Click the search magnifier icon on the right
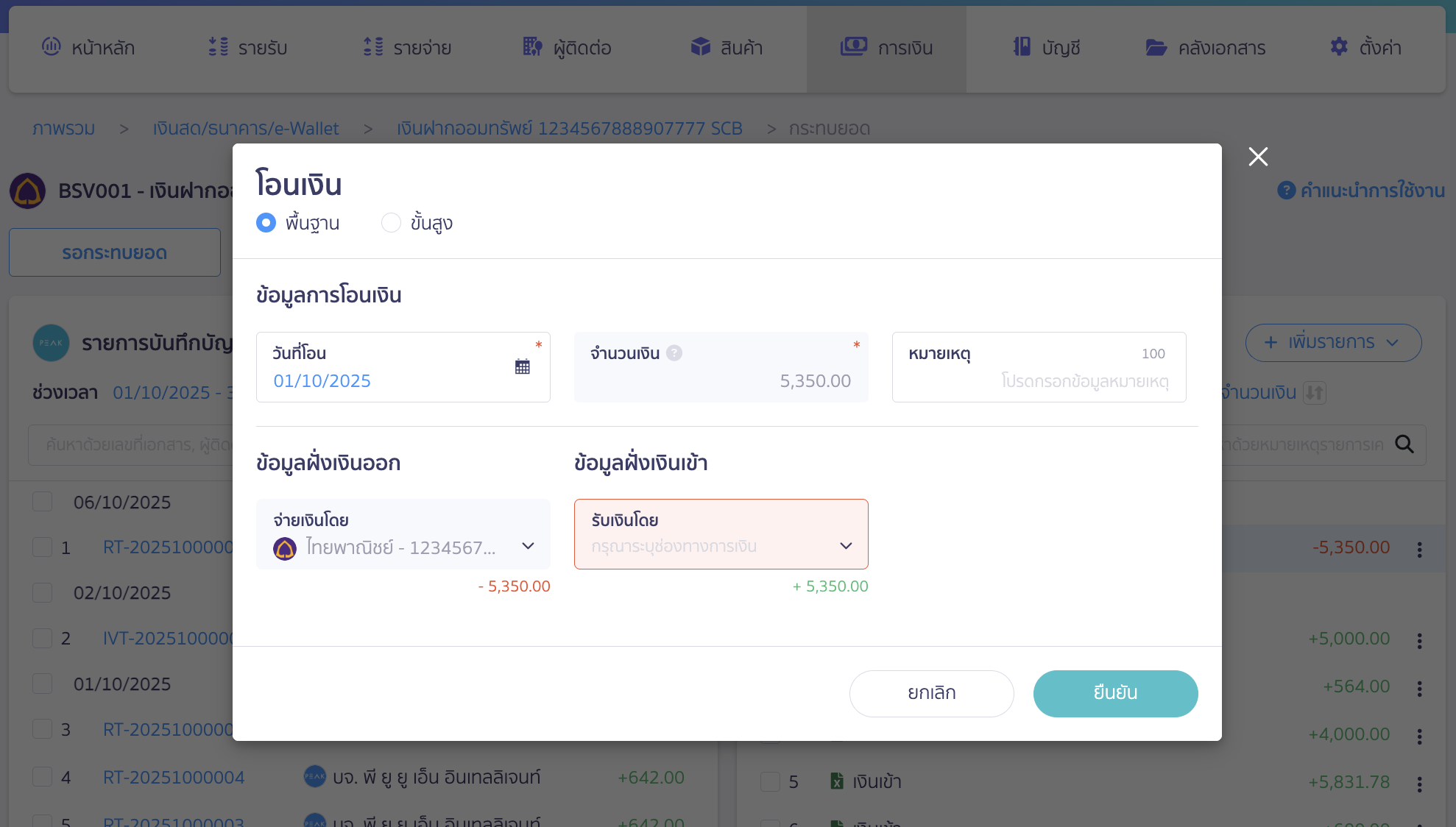The width and height of the screenshot is (1456, 827). click(1404, 444)
